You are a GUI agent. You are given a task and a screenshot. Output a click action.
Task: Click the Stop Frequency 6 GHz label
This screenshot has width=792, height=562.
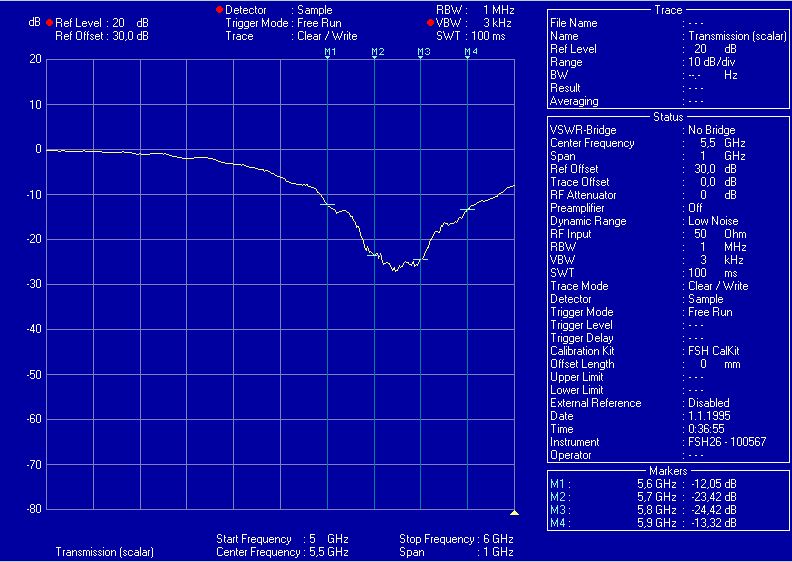(456, 539)
